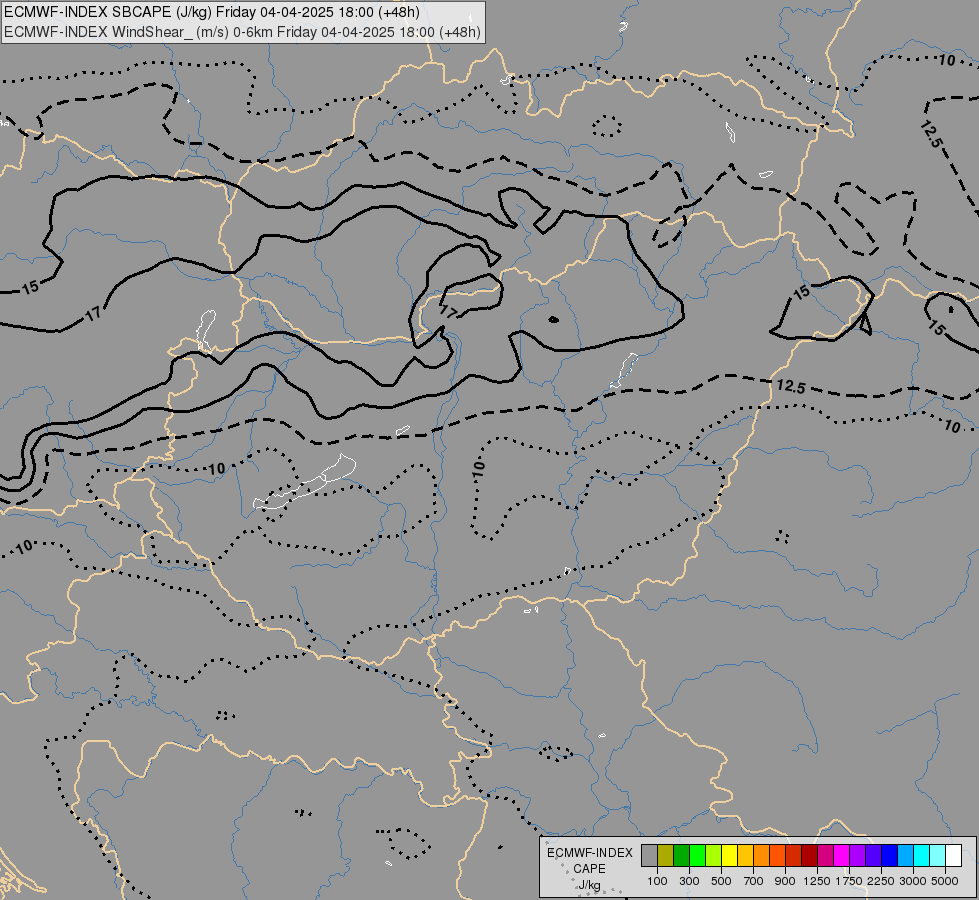
Task: Click legend value 900
Action: [785, 881]
